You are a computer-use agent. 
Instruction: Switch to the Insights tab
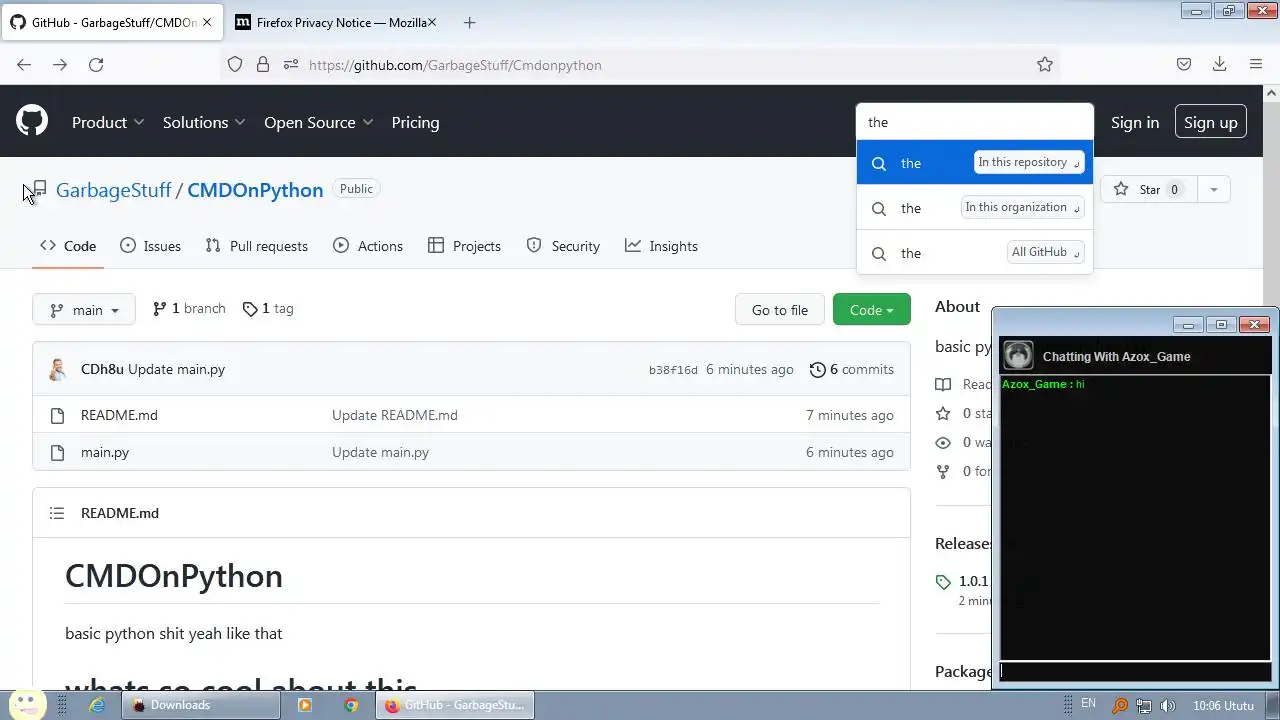(x=661, y=246)
